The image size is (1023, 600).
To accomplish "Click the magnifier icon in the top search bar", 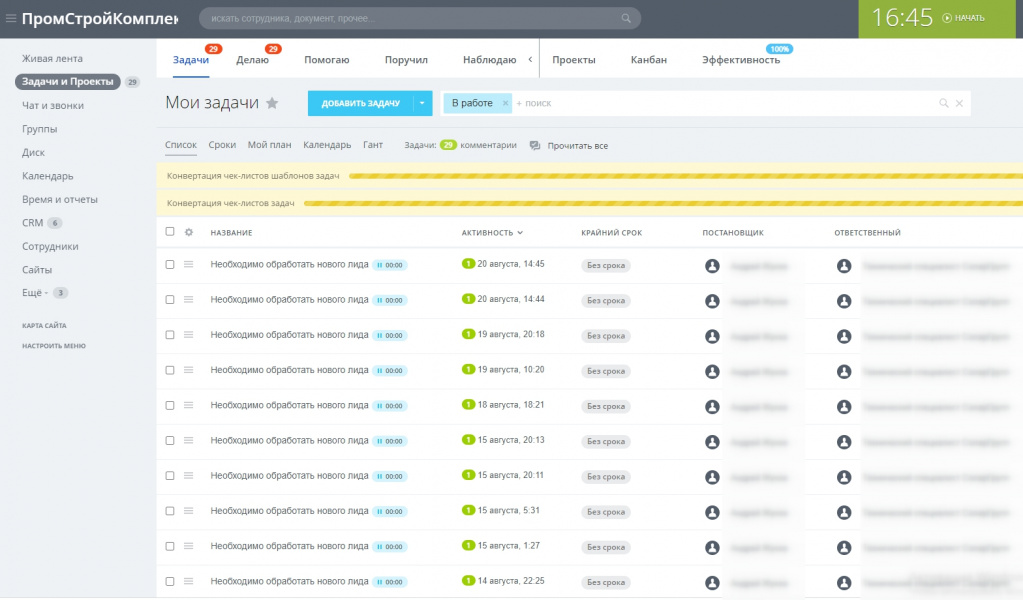I will point(626,18).
